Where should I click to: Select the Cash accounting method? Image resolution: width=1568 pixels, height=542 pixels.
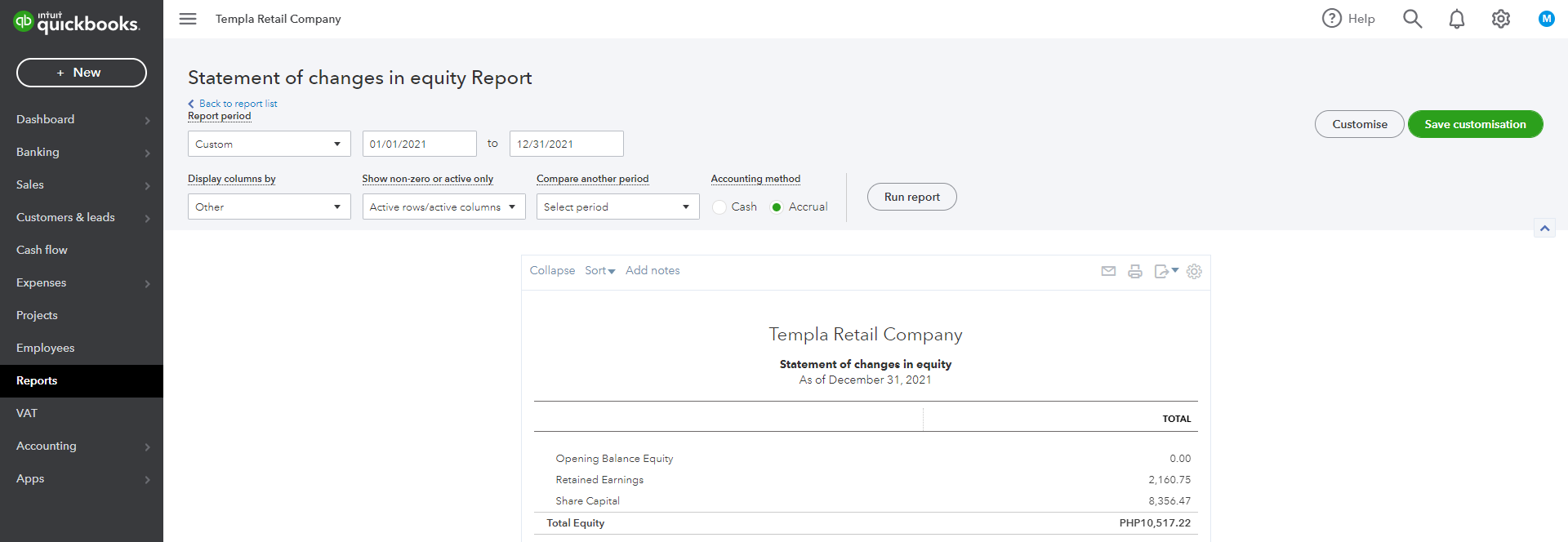point(719,207)
